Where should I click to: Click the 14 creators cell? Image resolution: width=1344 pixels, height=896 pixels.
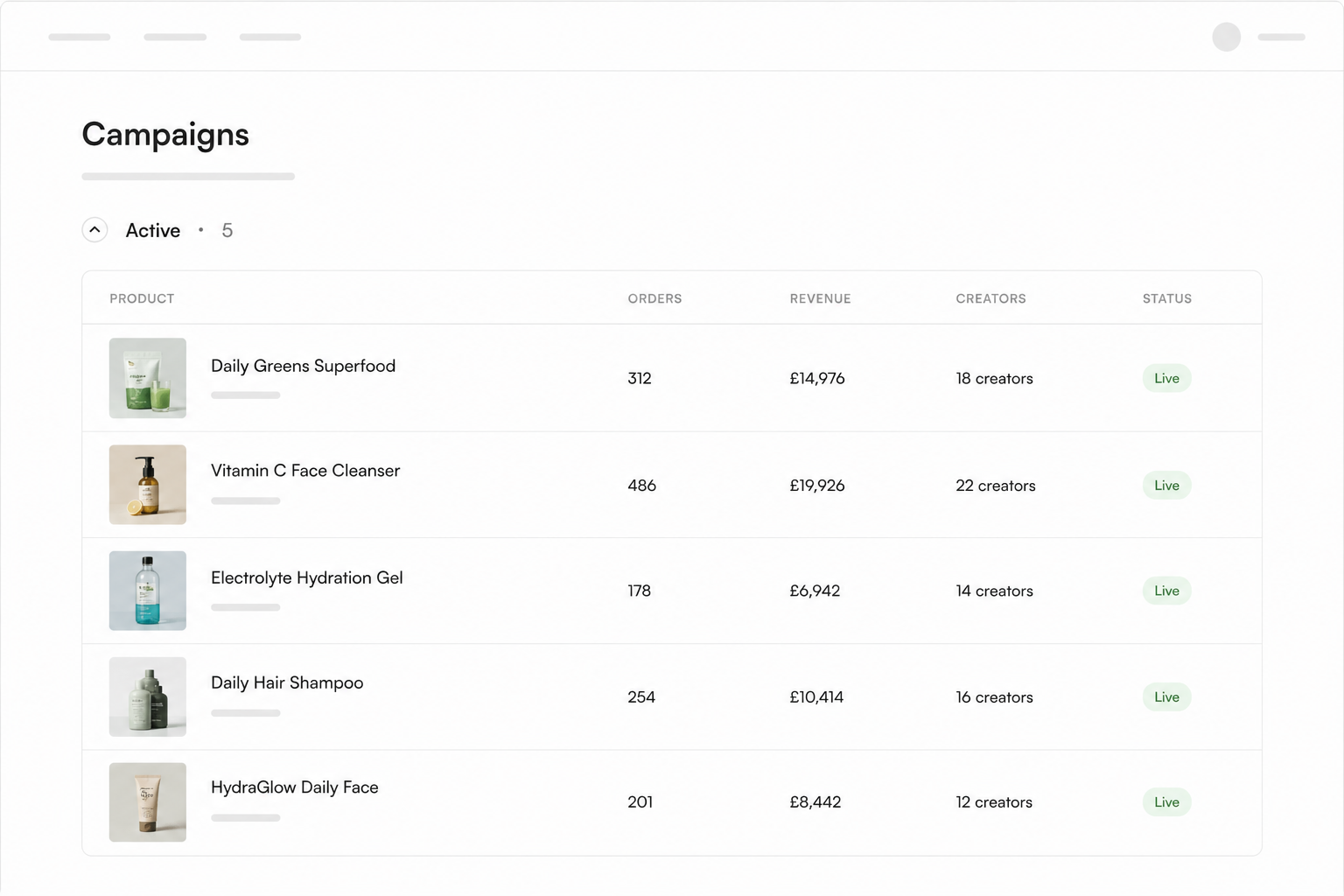click(994, 591)
